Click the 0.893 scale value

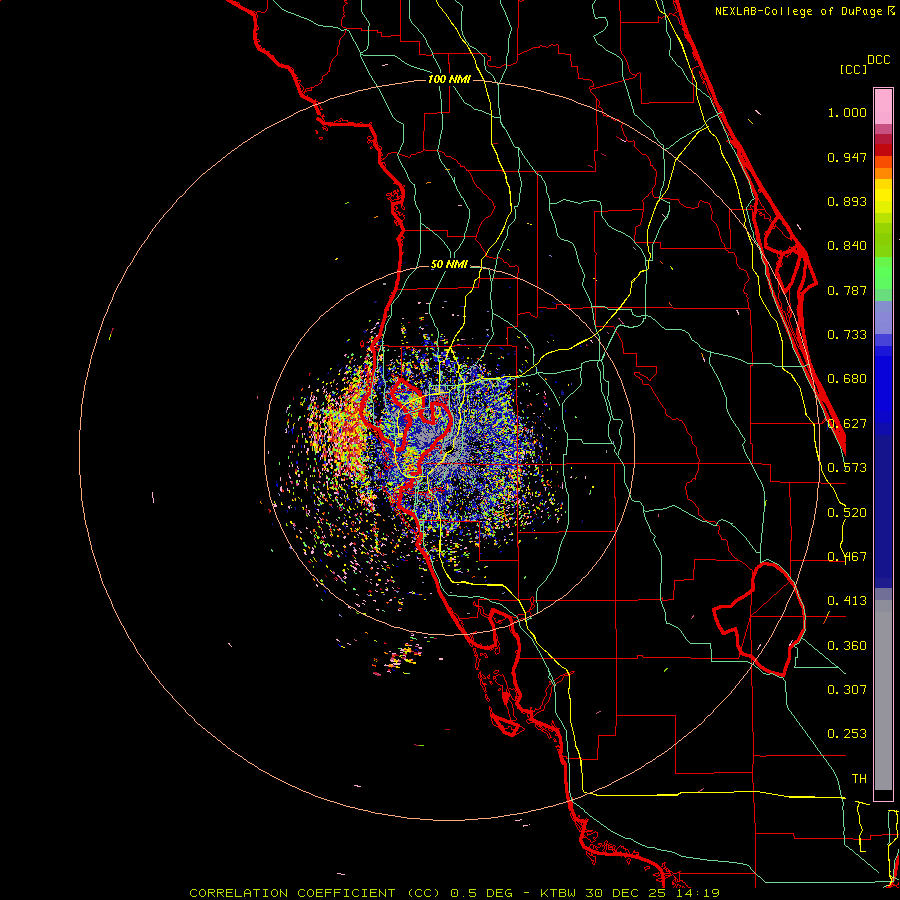point(847,201)
